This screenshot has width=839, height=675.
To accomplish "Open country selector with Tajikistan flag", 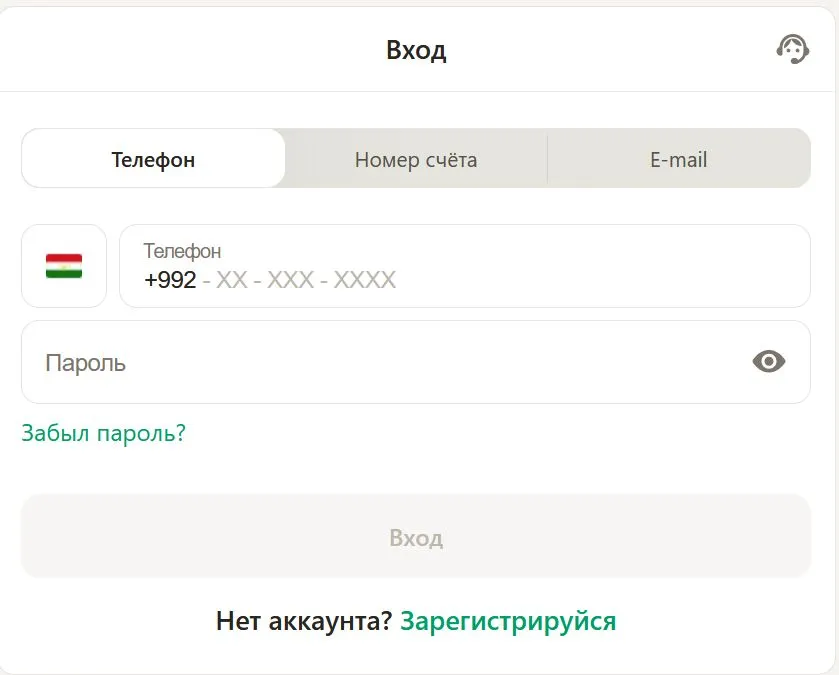I will 64,266.
